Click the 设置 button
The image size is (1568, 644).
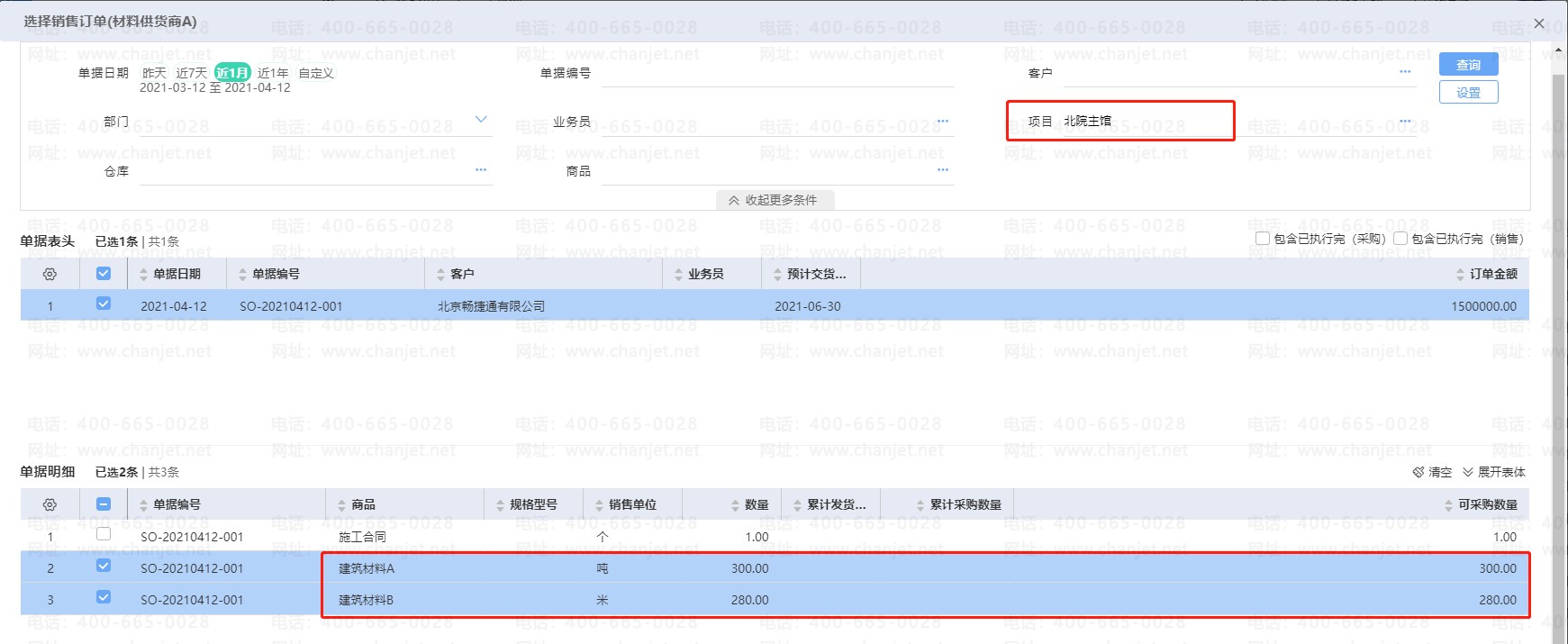(1468, 93)
